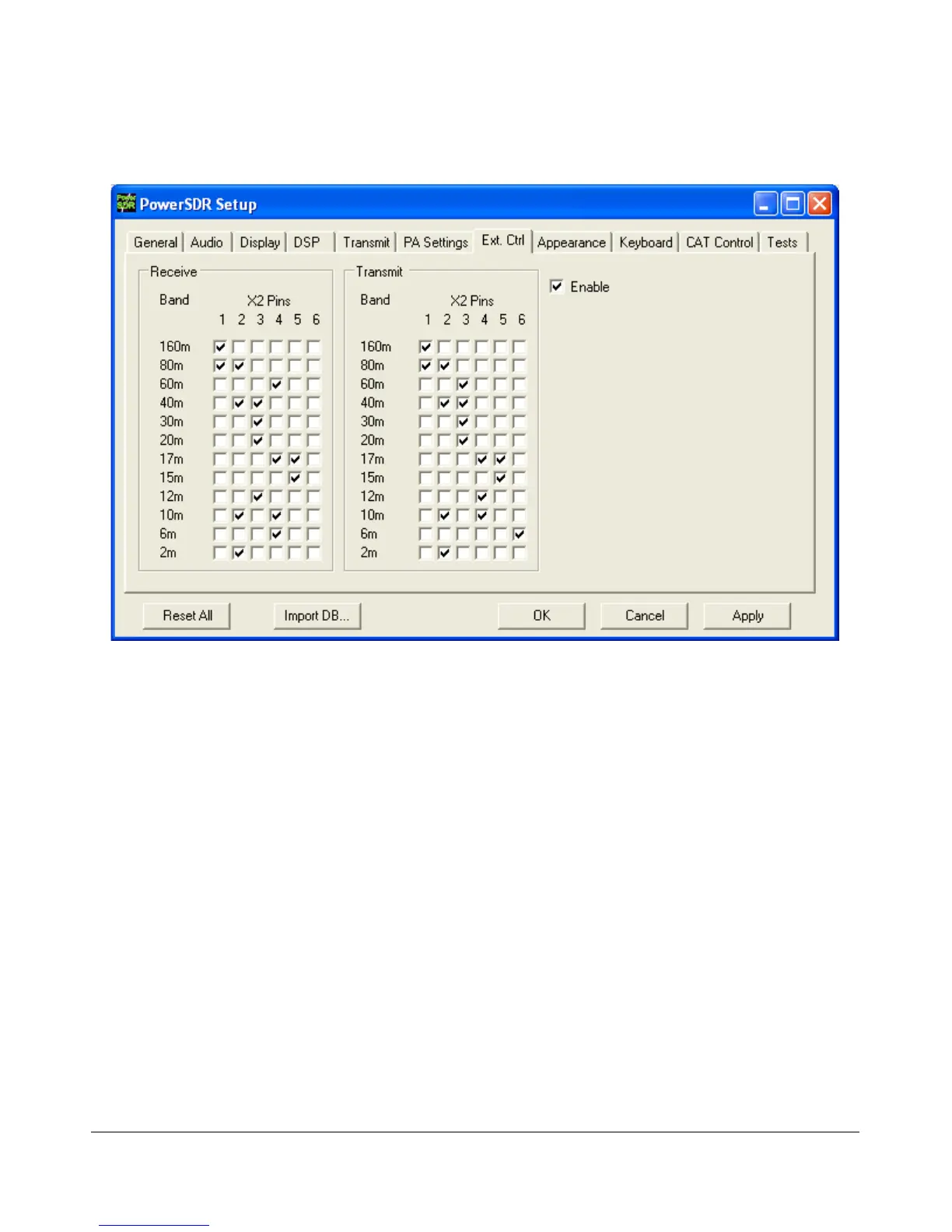This screenshot has height=1232, width=952.
Task: Click the PowerSDR Setup title text
Action: [198, 205]
